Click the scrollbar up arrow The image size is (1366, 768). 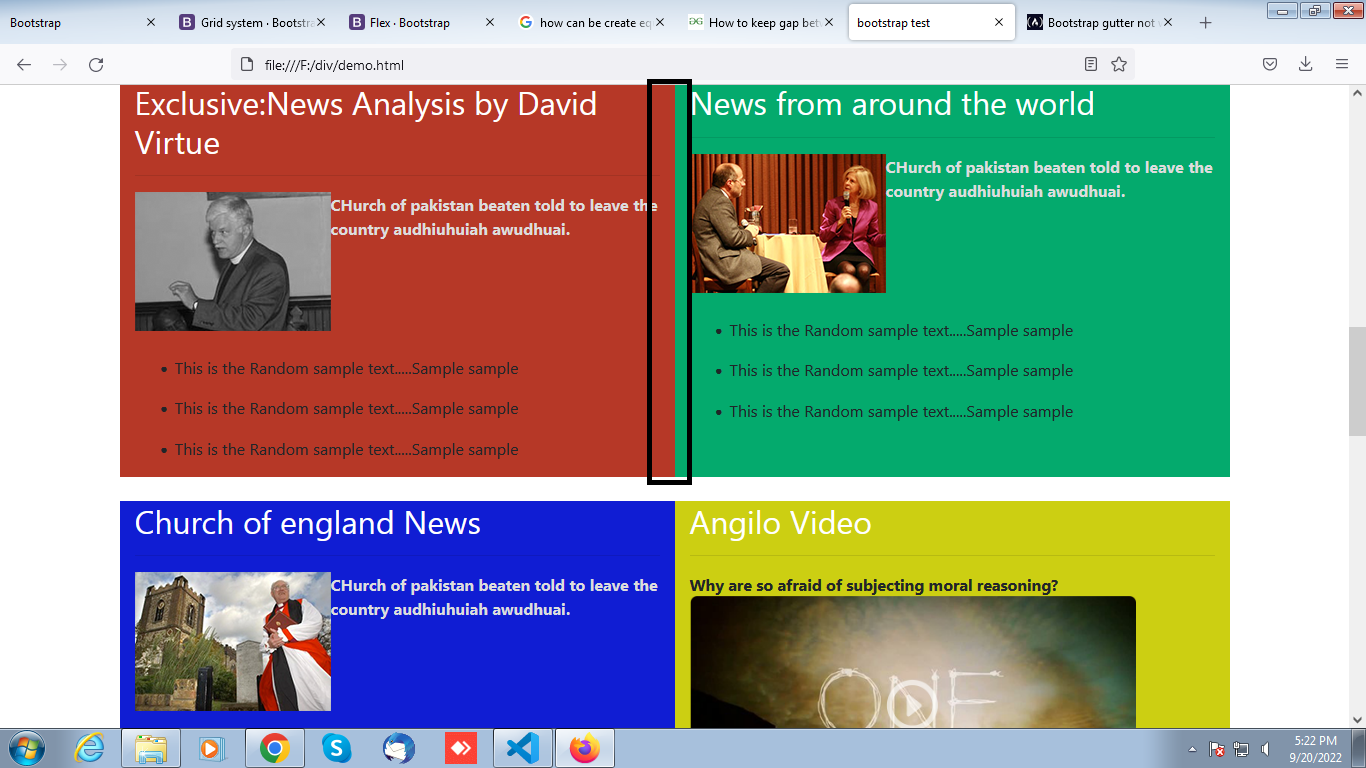click(x=1357, y=93)
